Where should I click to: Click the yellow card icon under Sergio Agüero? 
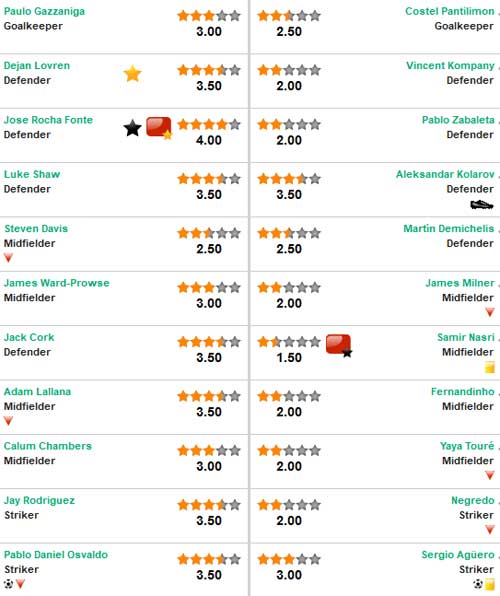pyautogui.click(x=490, y=584)
